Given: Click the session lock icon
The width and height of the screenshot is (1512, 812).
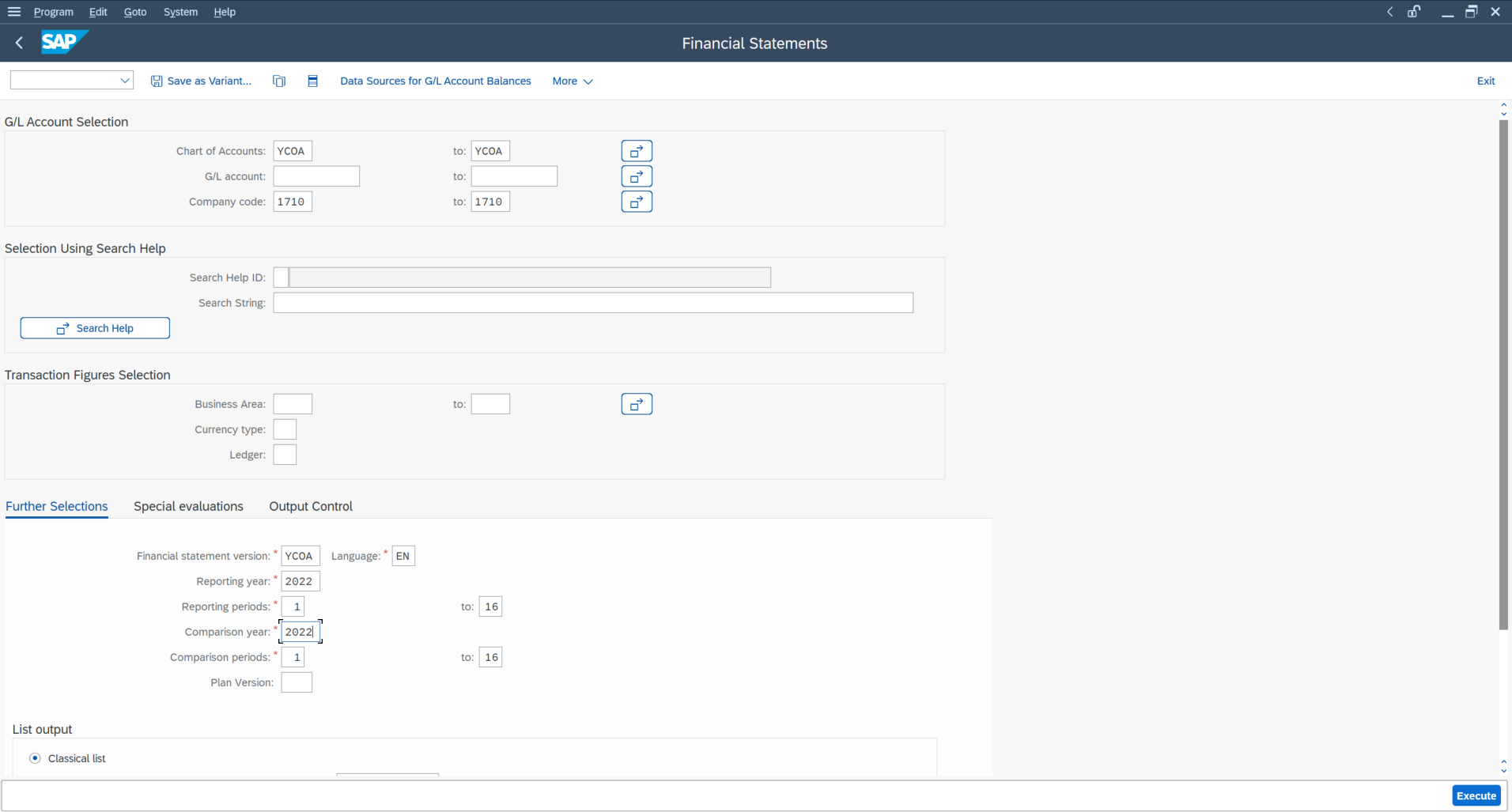Looking at the screenshot, I should click(1415, 11).
